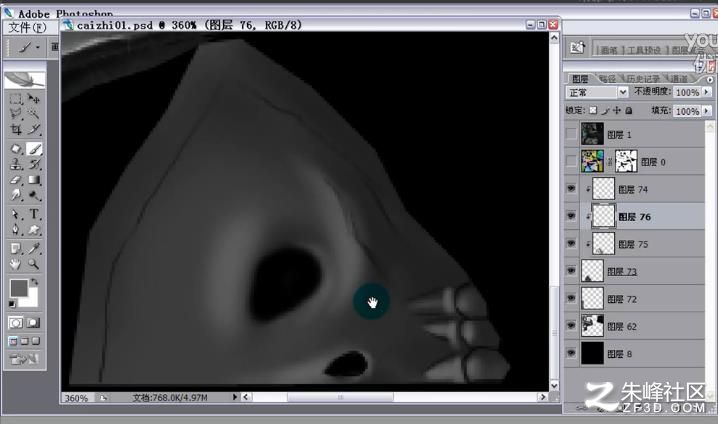718x424 pixels.
Task: Click Jump to ImageReady button
Action: tap(24, 359)
